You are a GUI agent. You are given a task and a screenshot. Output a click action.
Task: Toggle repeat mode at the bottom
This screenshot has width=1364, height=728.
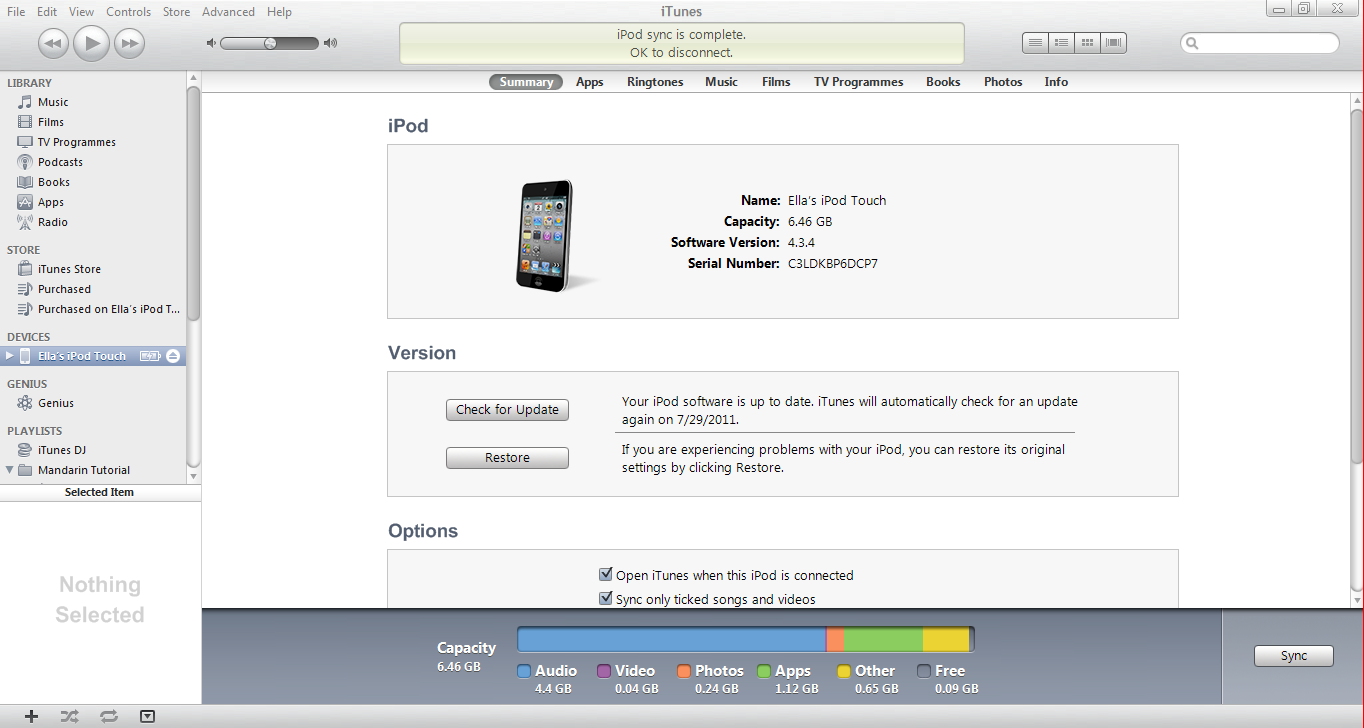(108, 716)
